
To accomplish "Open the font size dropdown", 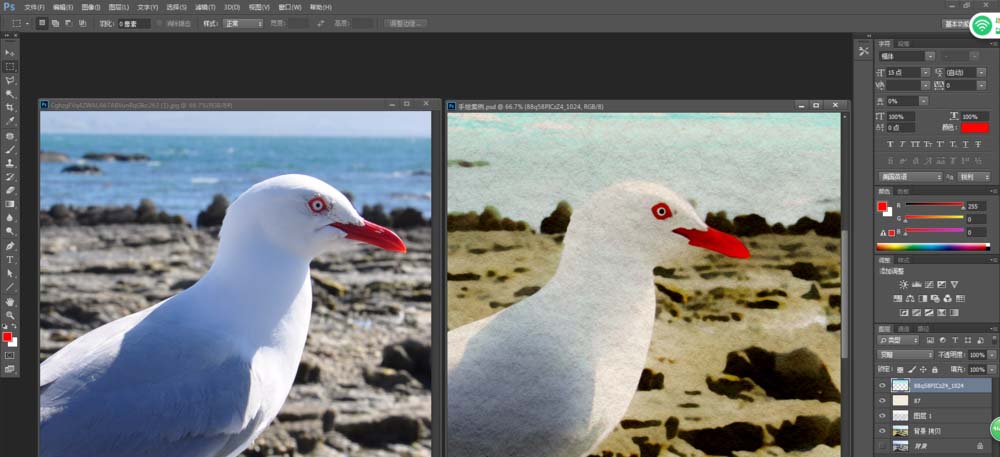I will click(925, 73).
